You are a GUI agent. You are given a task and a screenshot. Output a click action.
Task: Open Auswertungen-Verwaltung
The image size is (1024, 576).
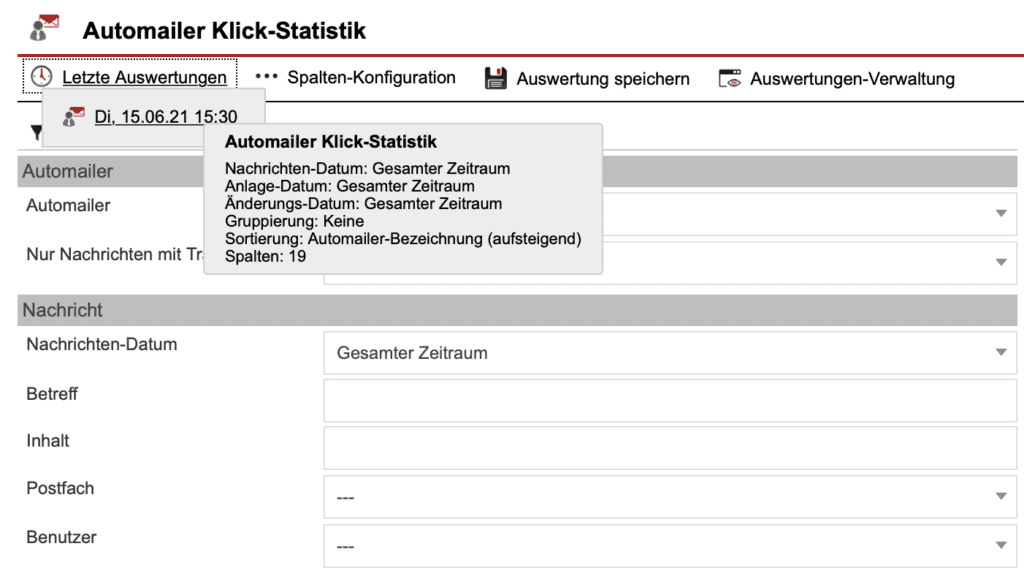pyautogui.click(x=850, y=77)
